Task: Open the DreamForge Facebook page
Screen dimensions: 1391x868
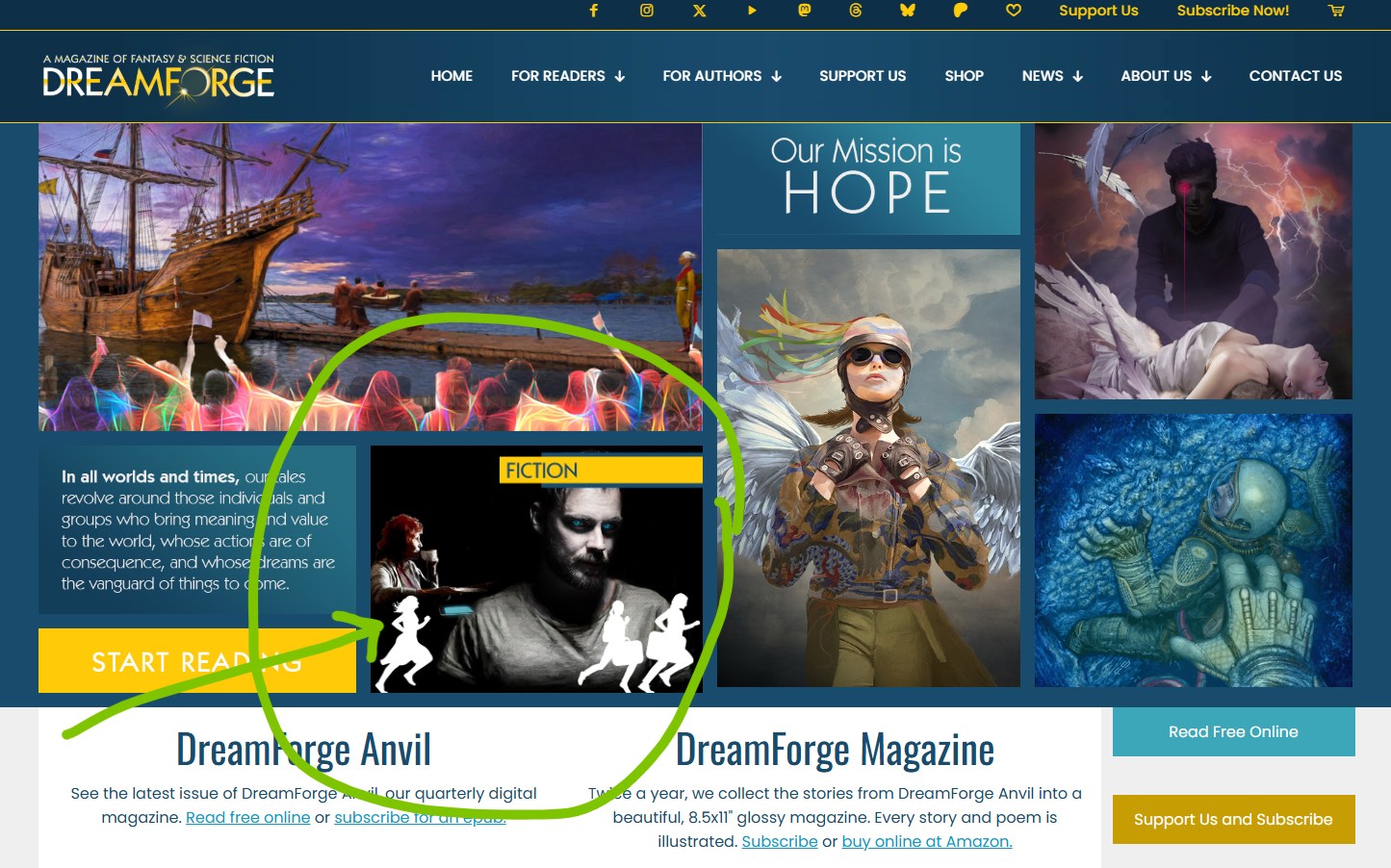Action: [594, 12]
